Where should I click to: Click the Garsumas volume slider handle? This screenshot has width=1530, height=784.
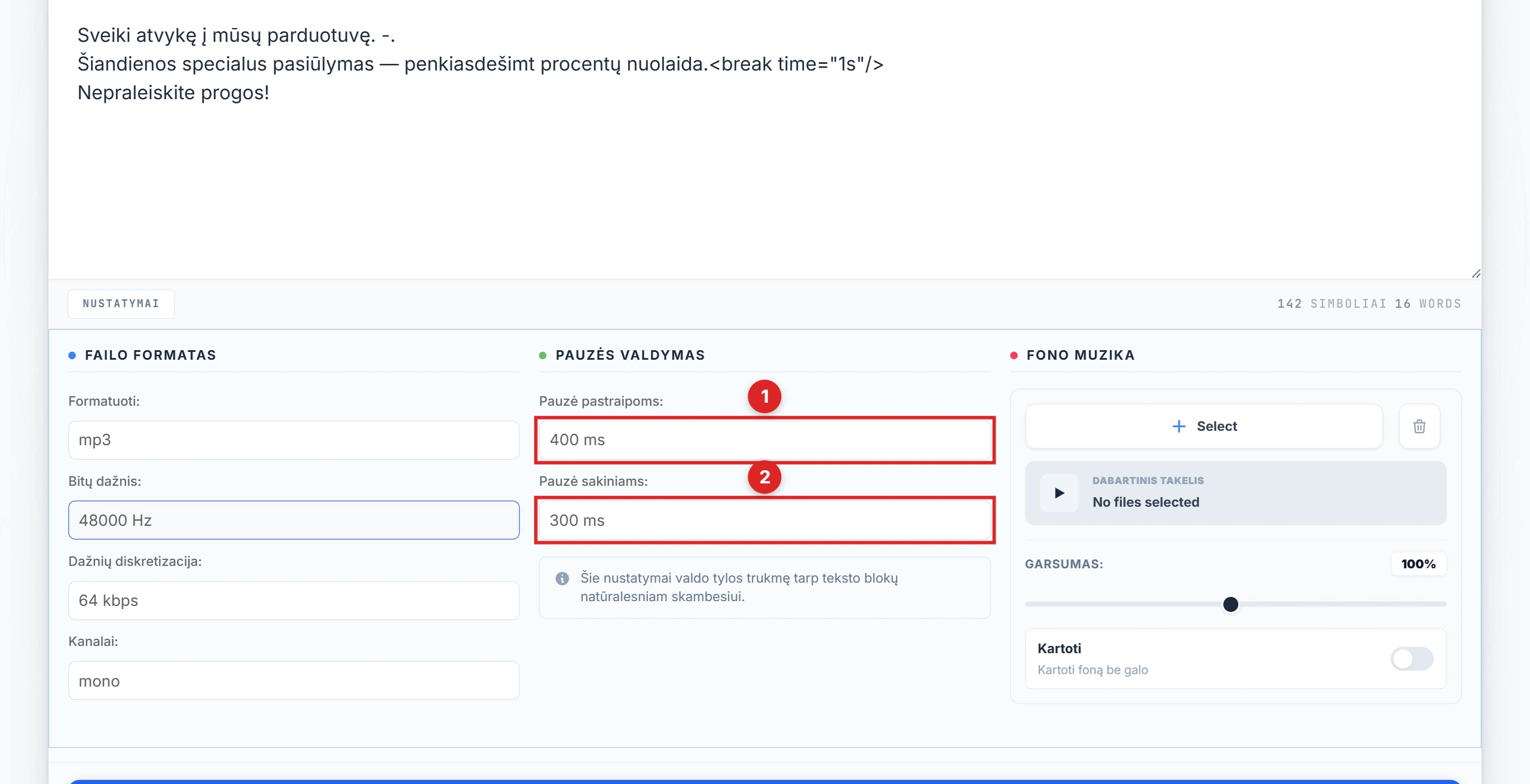pos(1231,604)
